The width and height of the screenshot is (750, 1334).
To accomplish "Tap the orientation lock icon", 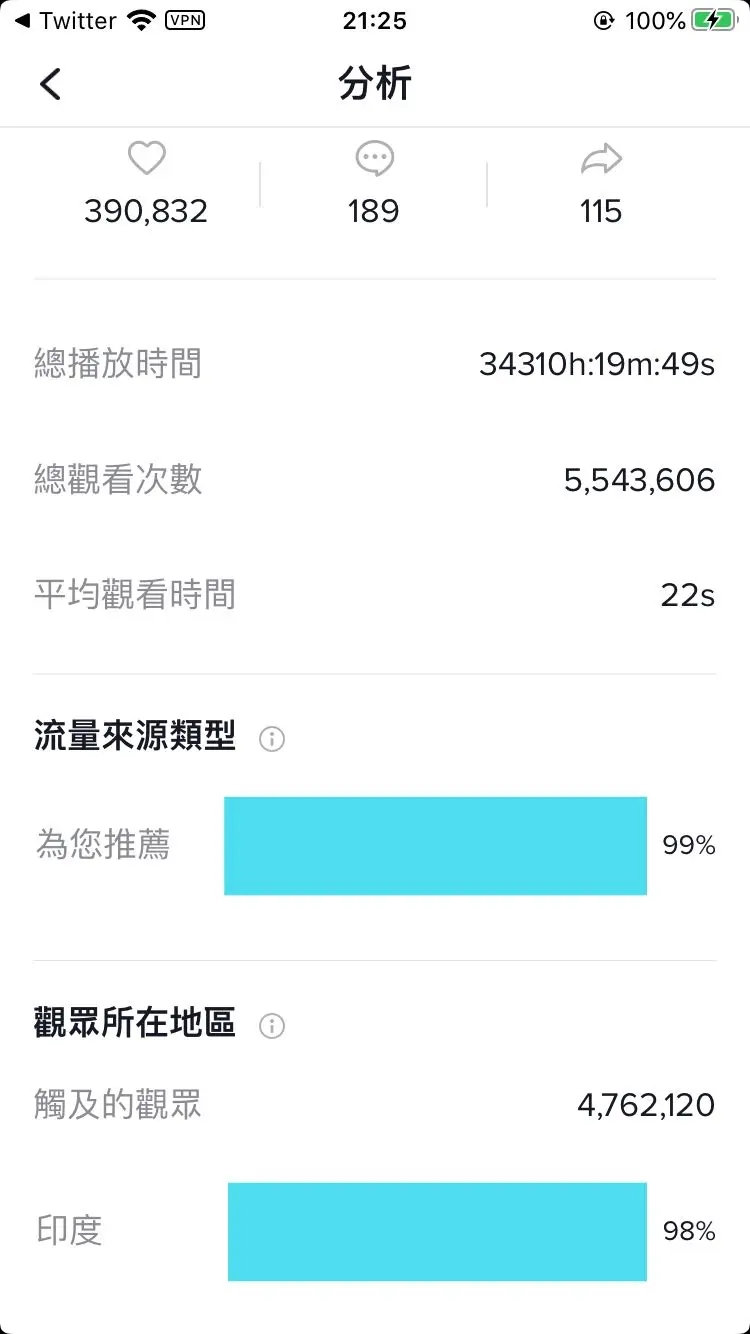I will coord(603,20).
